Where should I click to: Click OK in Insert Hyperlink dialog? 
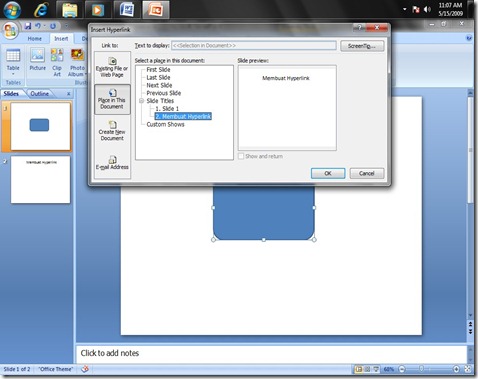[x=328, y=173]
